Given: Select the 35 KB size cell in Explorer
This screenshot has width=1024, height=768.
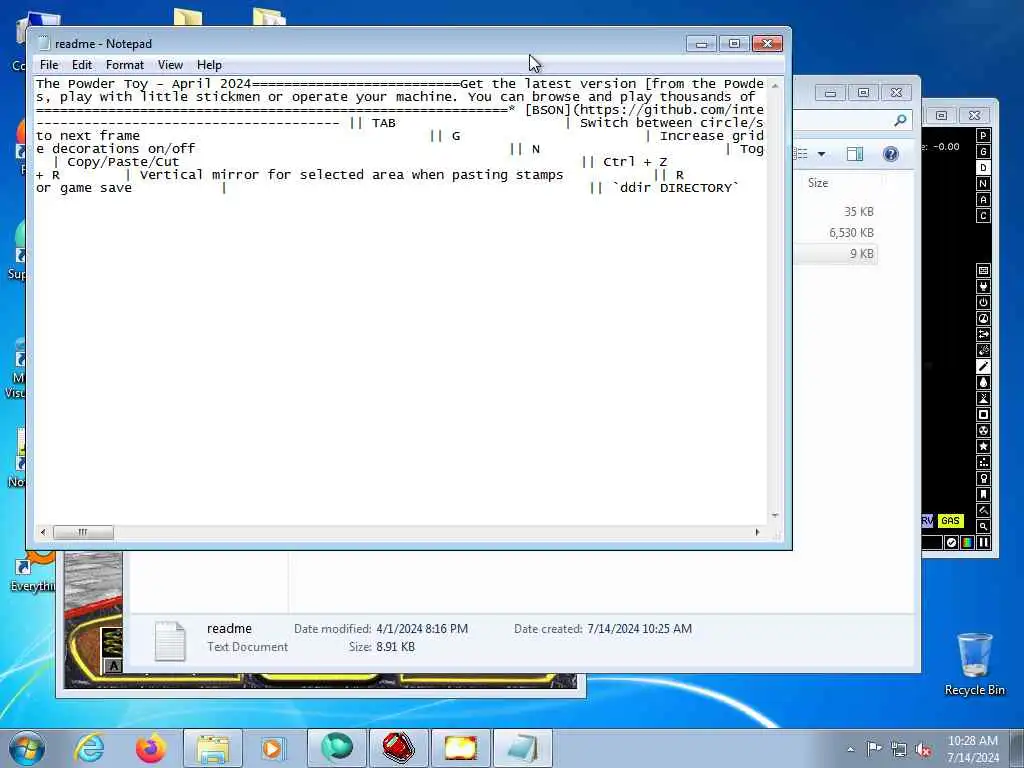Looking at the screenshot, I should click(858, 212).
